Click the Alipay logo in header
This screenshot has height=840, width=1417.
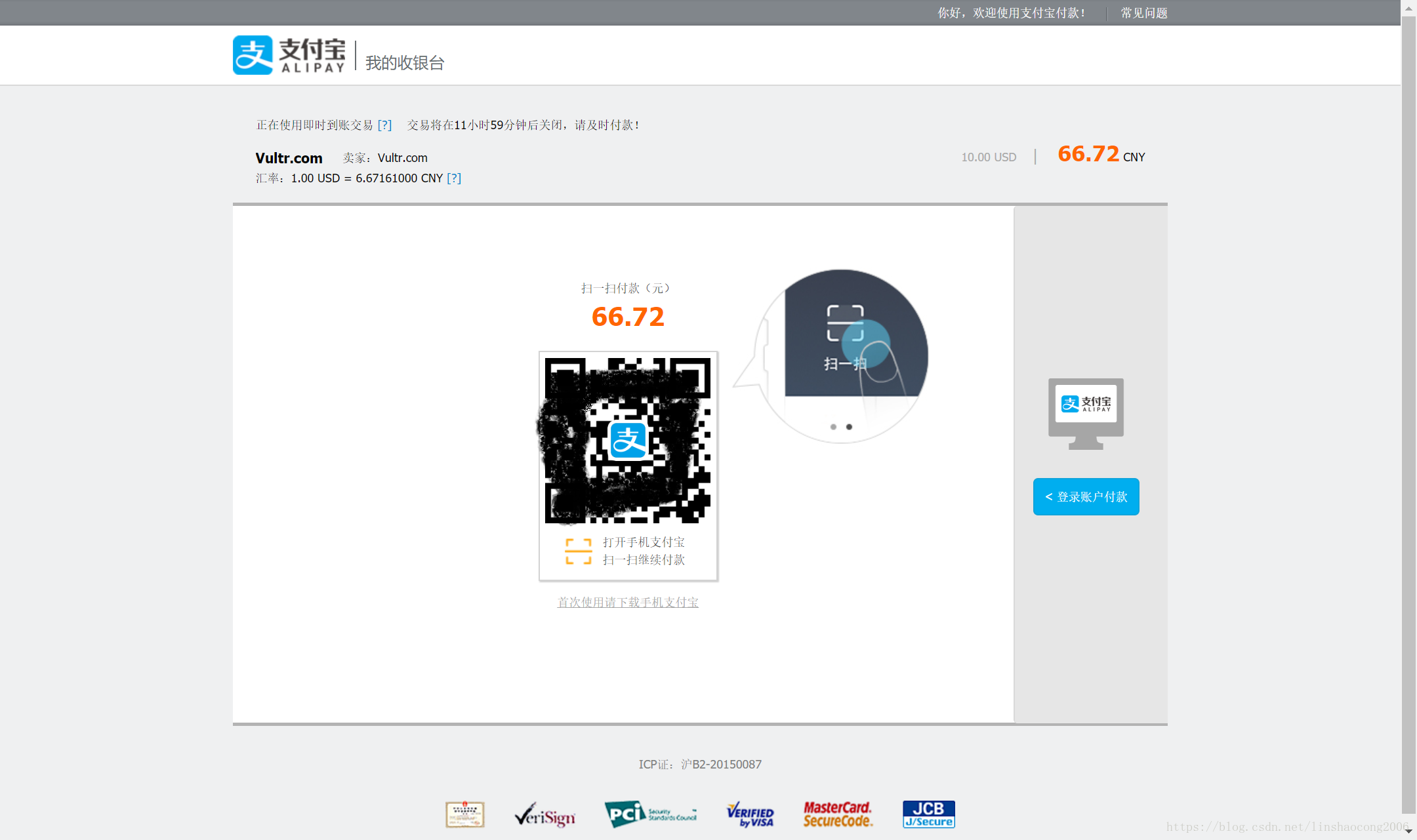(x=289, y=55)
